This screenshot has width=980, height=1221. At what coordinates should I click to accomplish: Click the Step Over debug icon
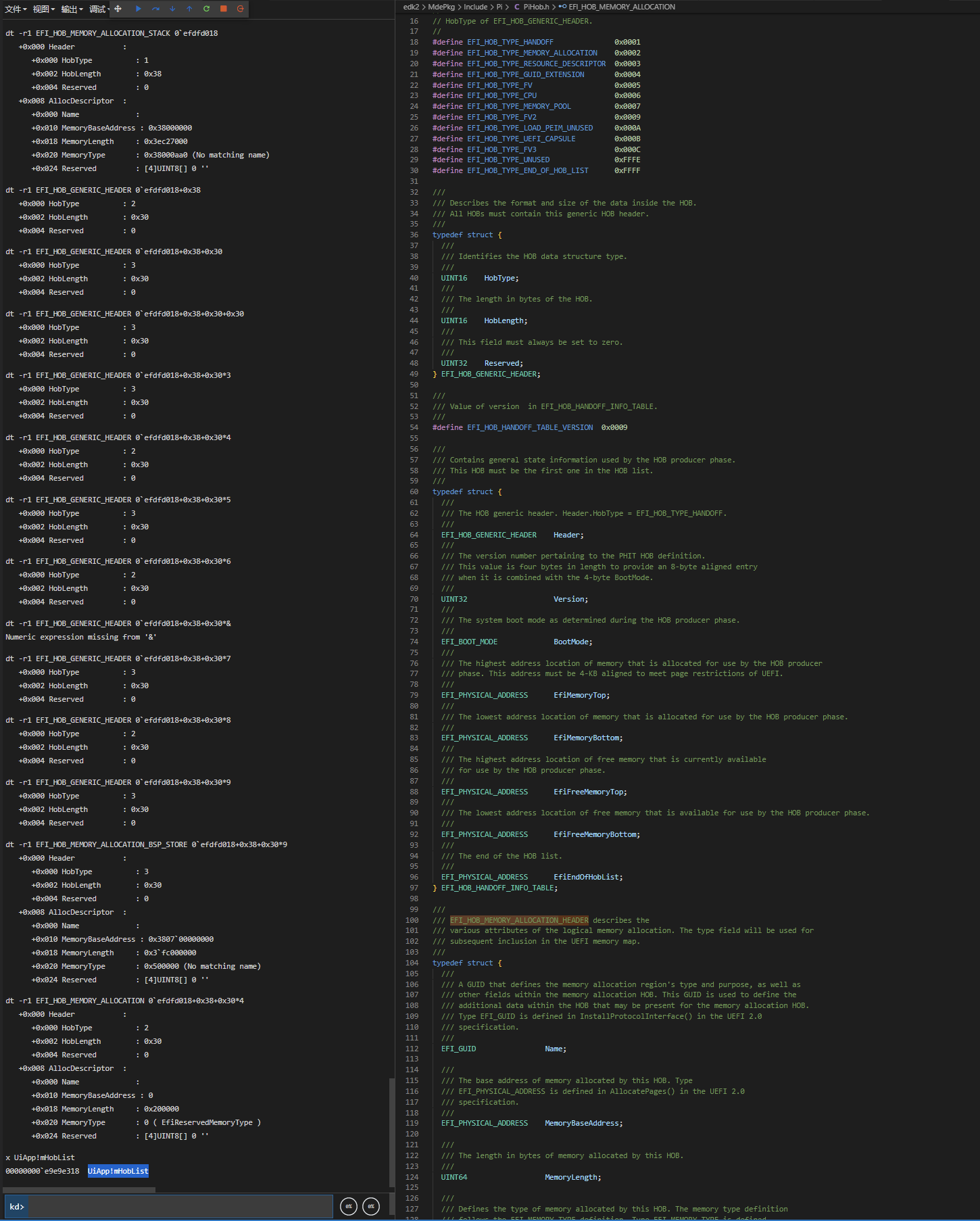tap(155, 9)
